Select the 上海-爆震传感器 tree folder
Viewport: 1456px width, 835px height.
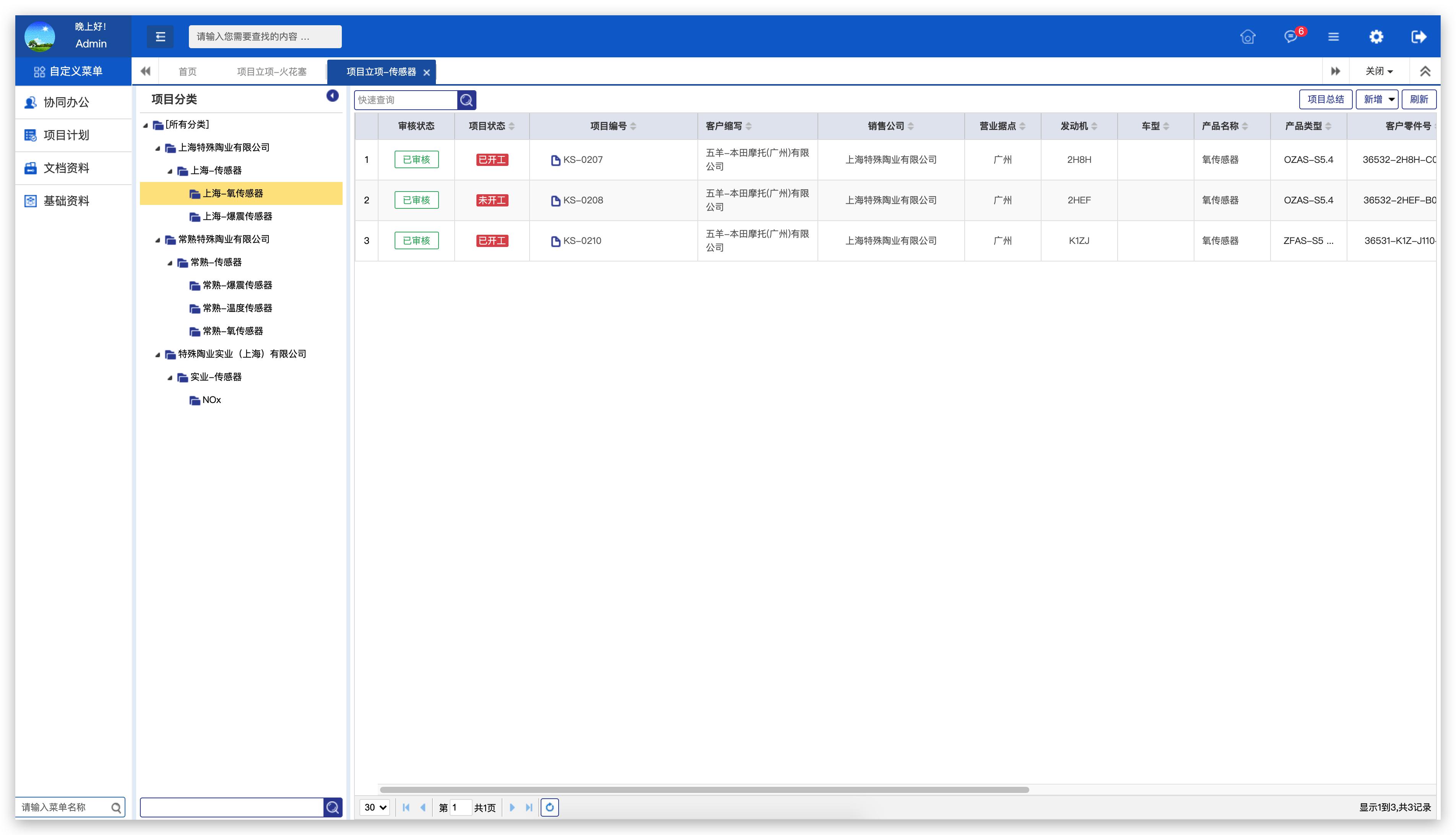pyautogui.click(x=237, y=216)
